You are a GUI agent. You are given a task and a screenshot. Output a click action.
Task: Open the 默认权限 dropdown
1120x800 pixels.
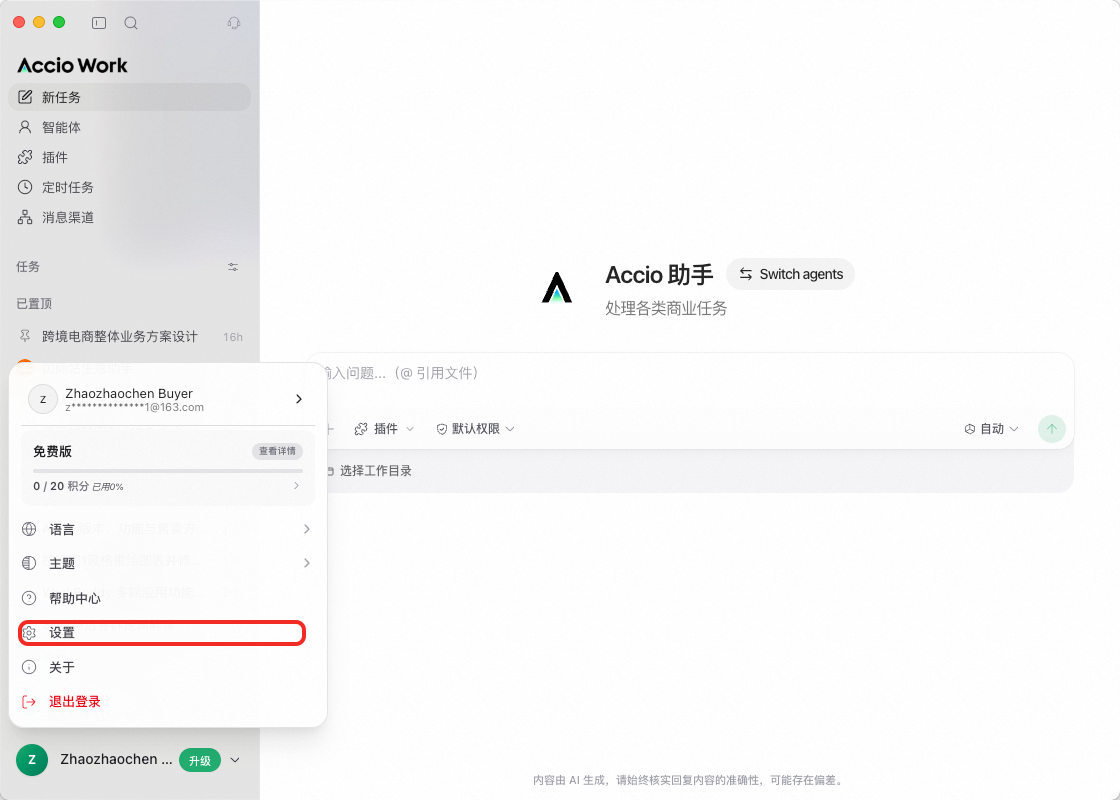[x=475, y=429]
